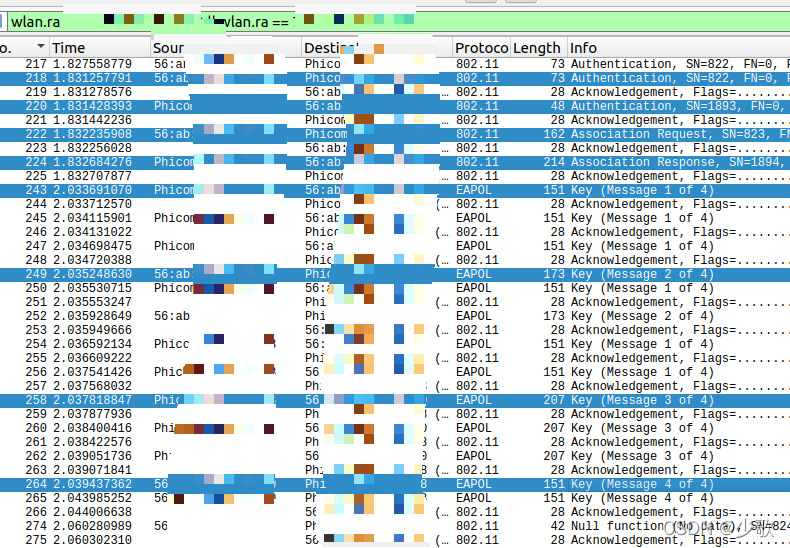Select packet 254 at time 2.036592134
Screen dimensions: 790x548
(395, 344)
